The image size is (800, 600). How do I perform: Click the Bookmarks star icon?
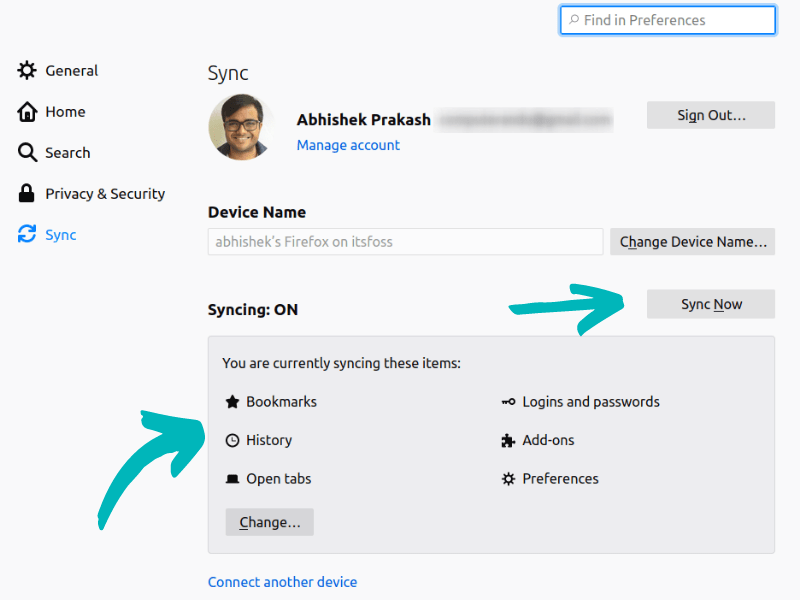click(x=232, y=402)
